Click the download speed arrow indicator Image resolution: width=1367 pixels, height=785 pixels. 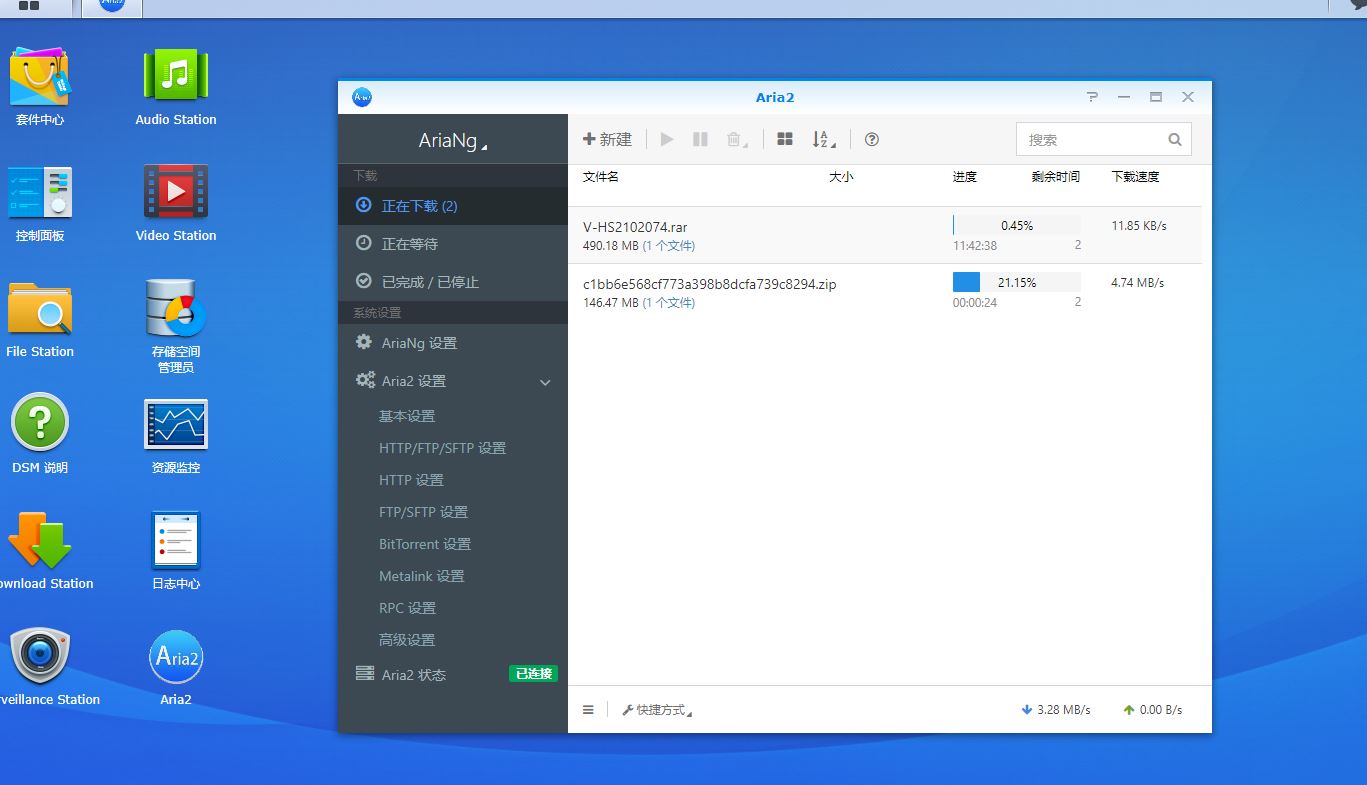(1026, 710)
